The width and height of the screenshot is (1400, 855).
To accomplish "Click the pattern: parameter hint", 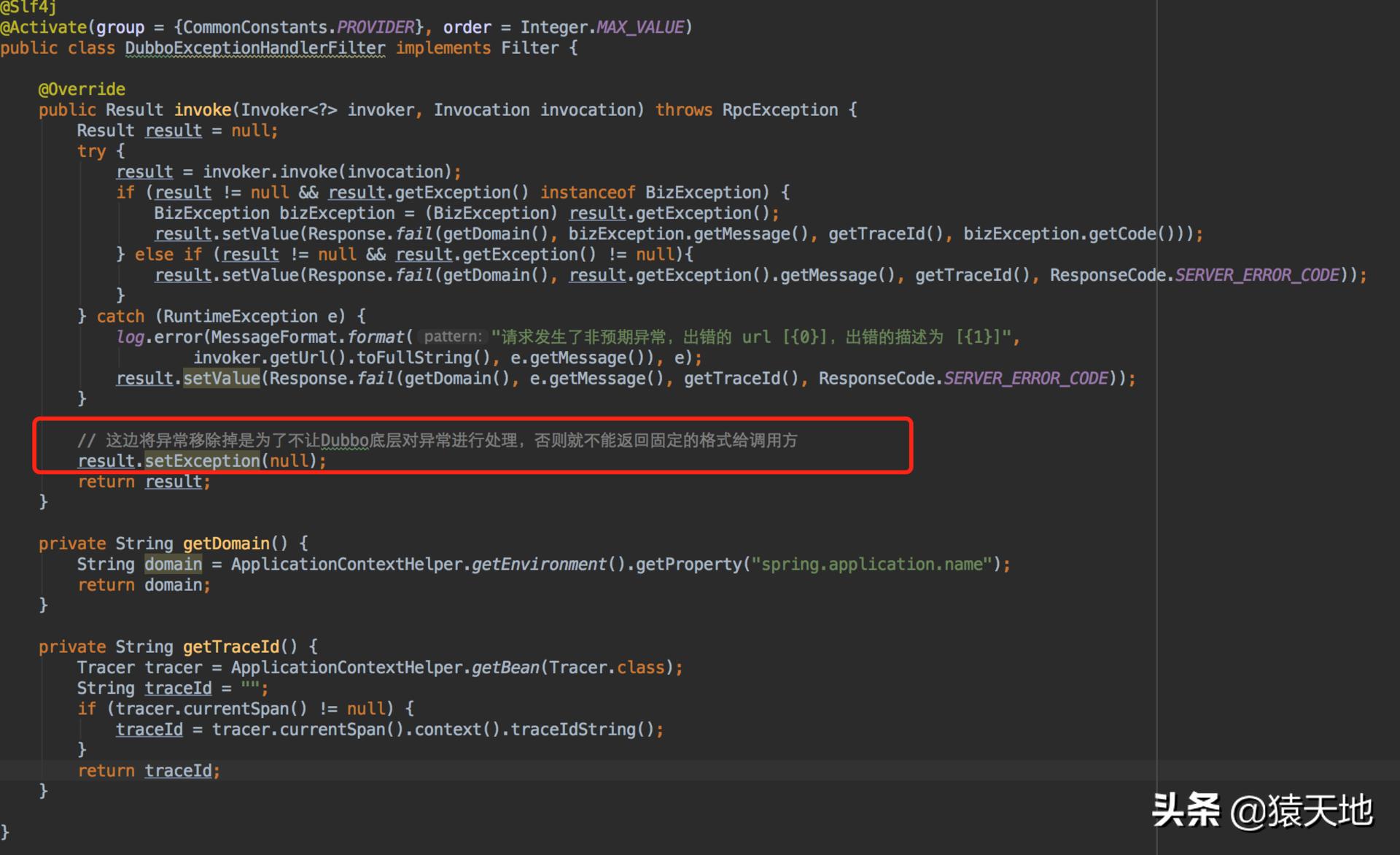I will 453,337.
